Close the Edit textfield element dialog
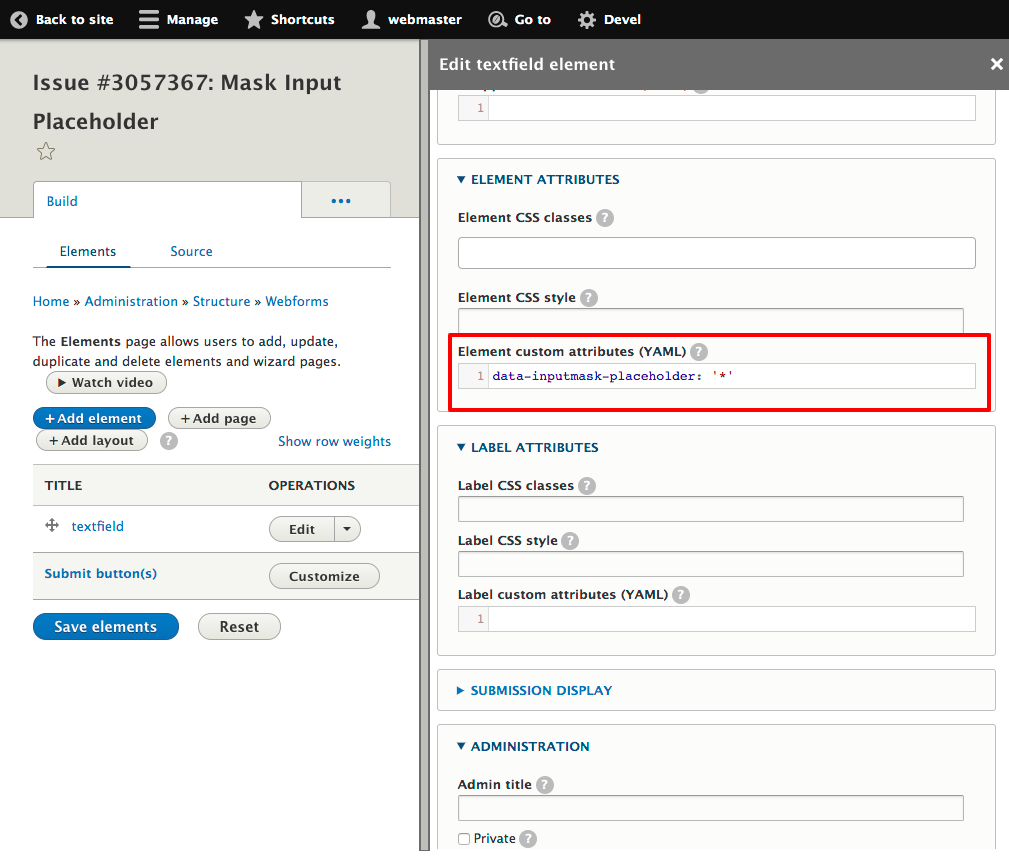The width and height of the screenshot is (1009, 864). [996, 64]
